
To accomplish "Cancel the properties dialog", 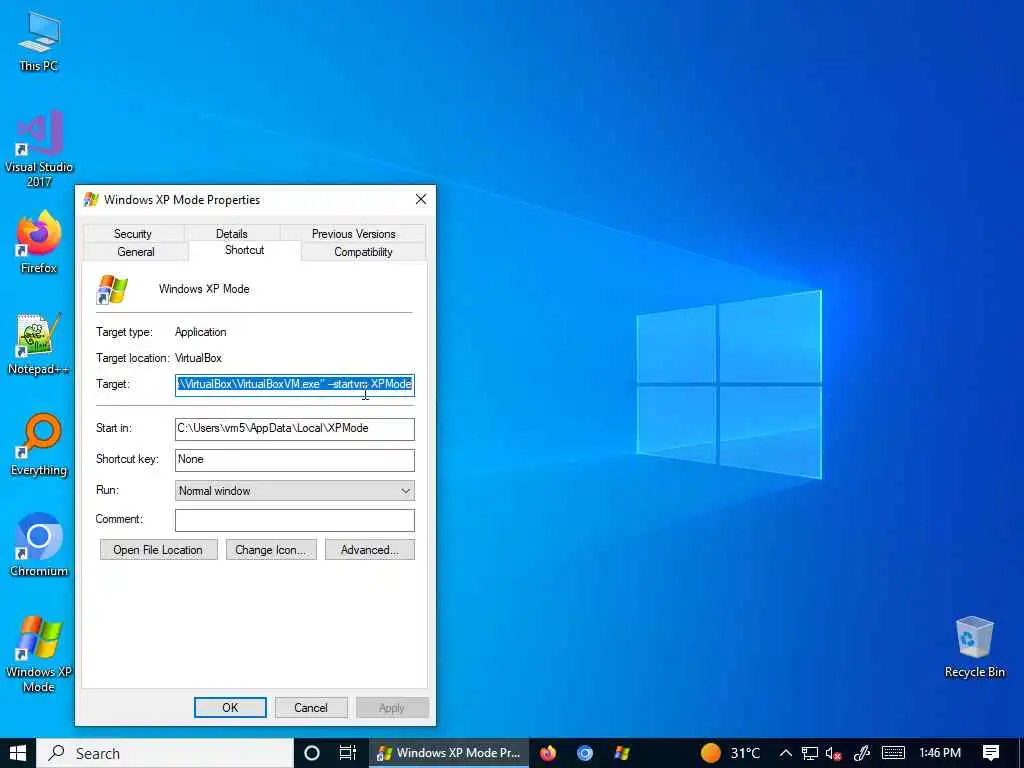I will coord(311,707).
